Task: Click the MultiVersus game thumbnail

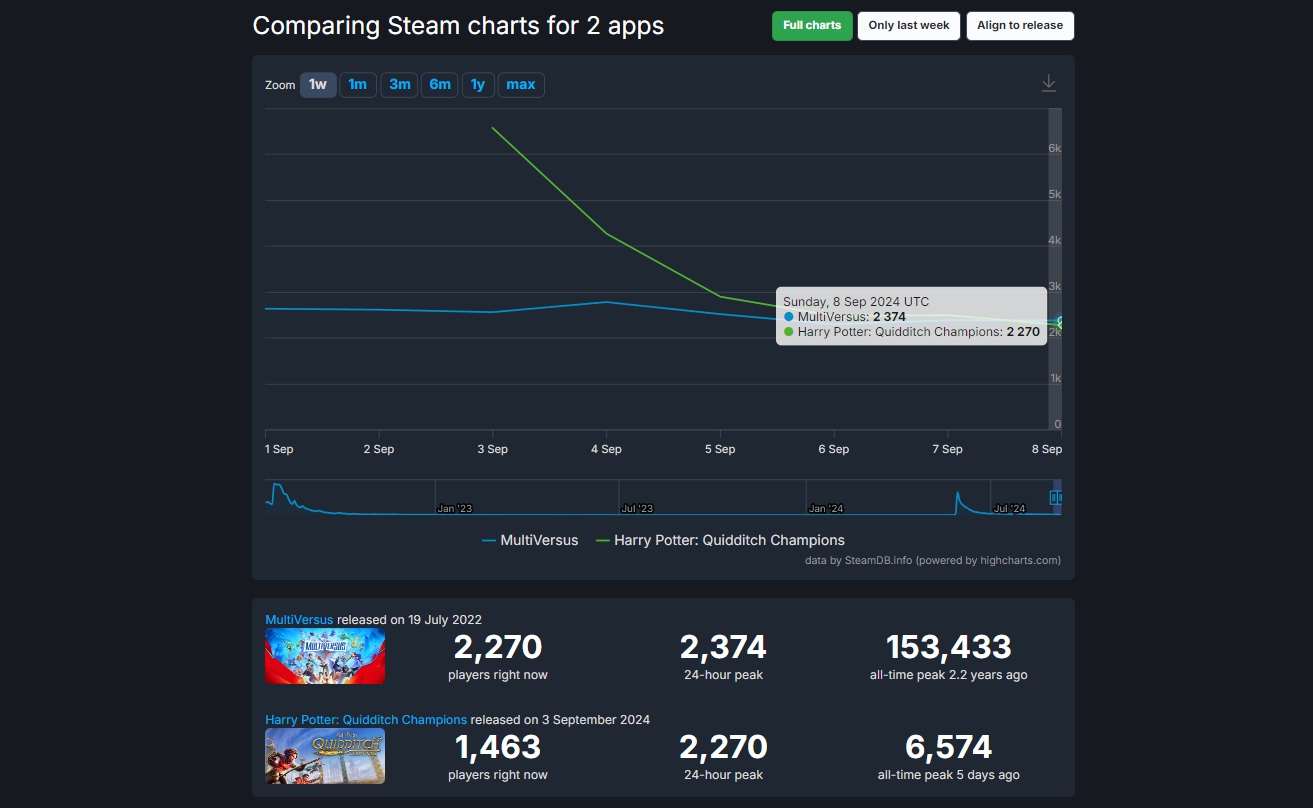Action: 325,656
